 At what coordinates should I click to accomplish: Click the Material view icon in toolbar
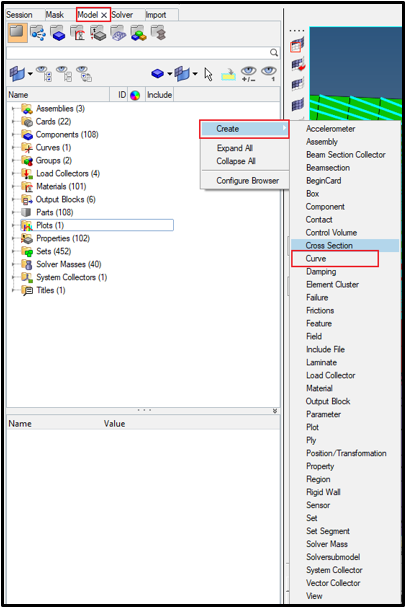point(78,33)
